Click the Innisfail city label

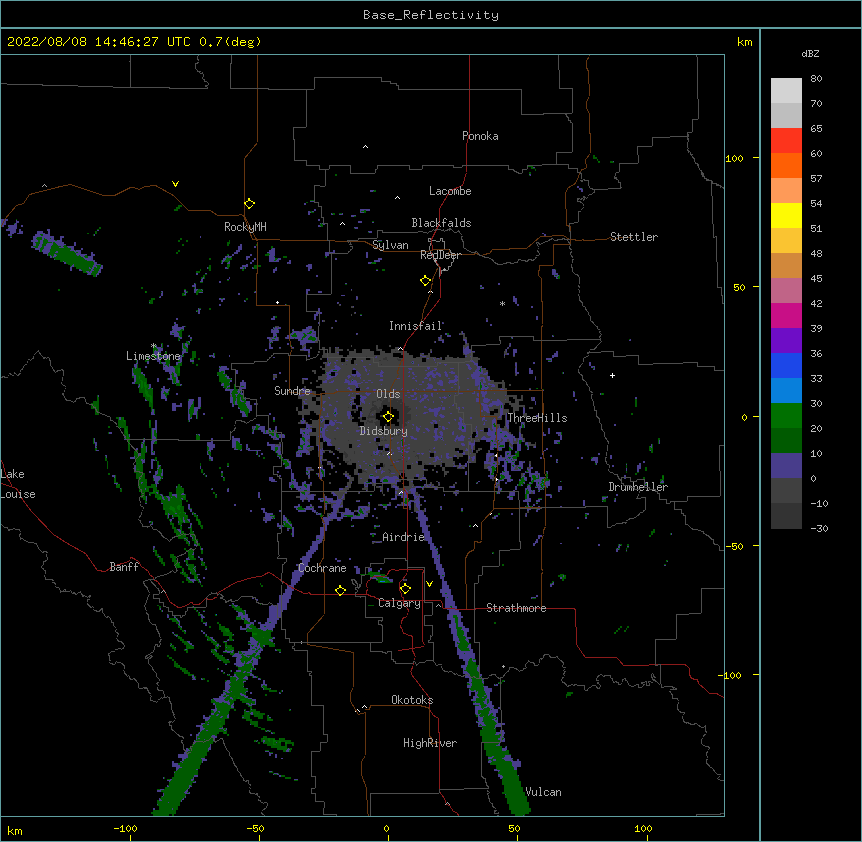coord(416,326)
